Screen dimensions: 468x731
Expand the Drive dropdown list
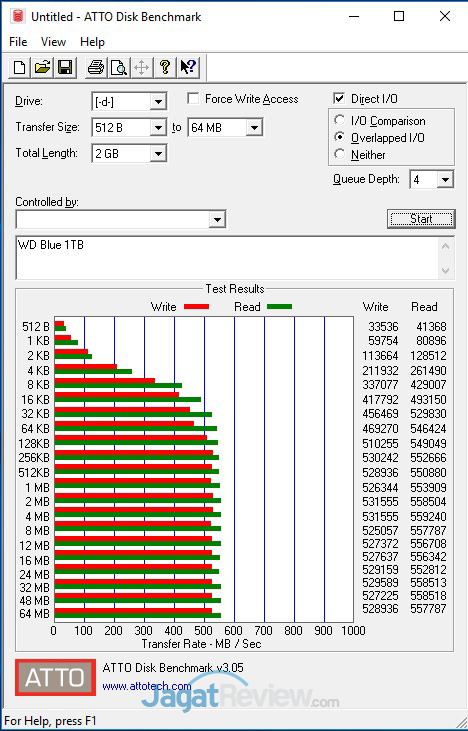click(x=158, y=102)
